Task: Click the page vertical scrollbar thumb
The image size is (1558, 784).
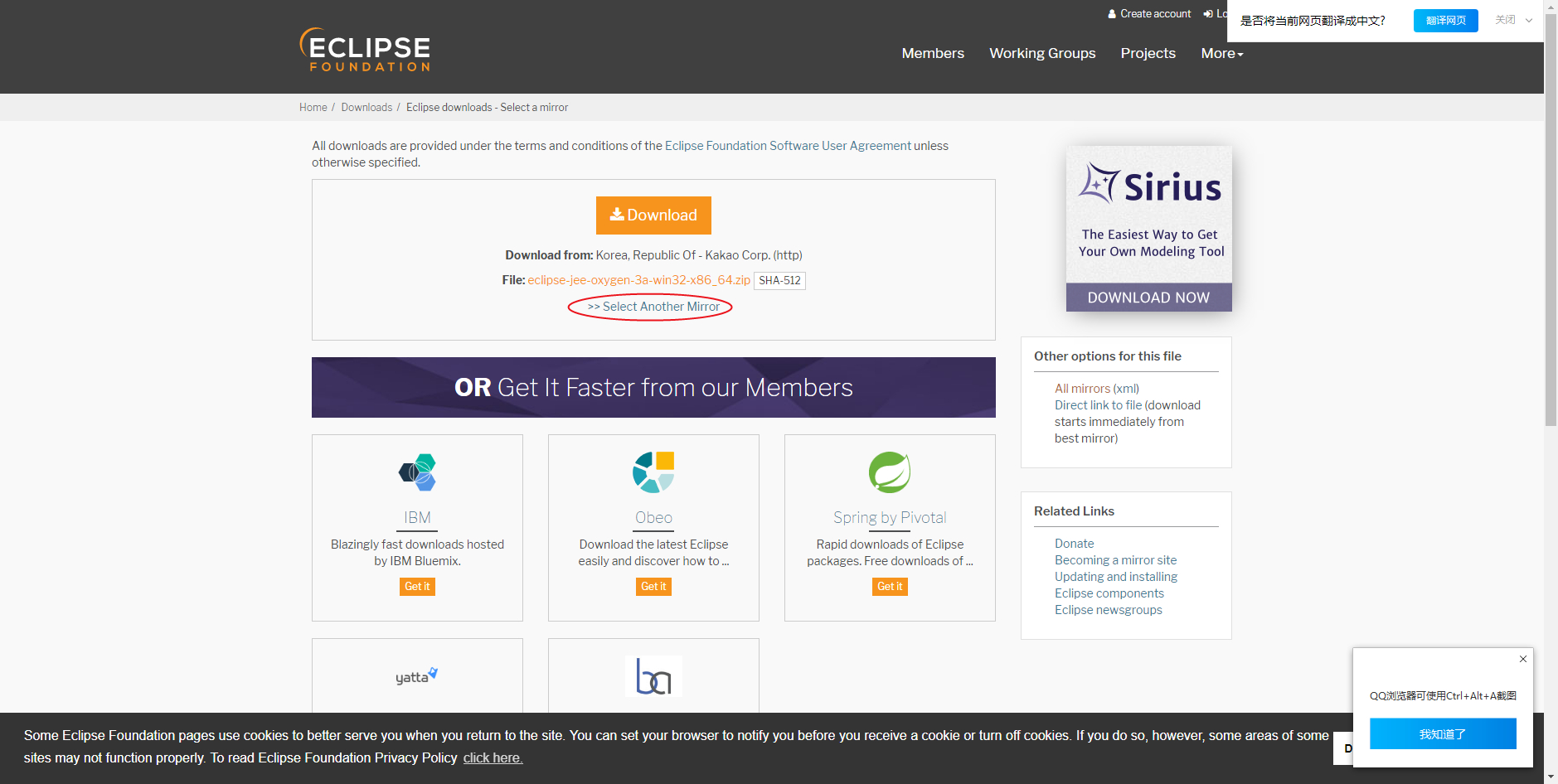Action: [1551, 220]
